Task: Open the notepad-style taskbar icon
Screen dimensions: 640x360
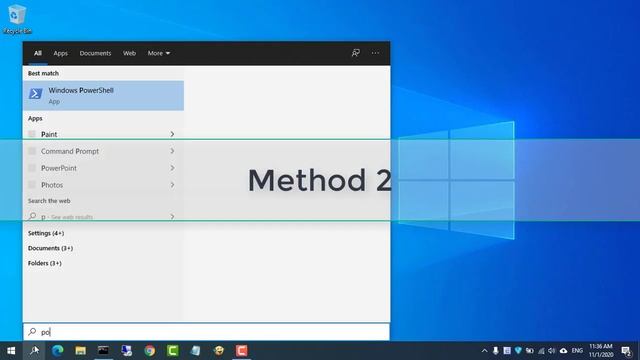Action: [196, 351]
